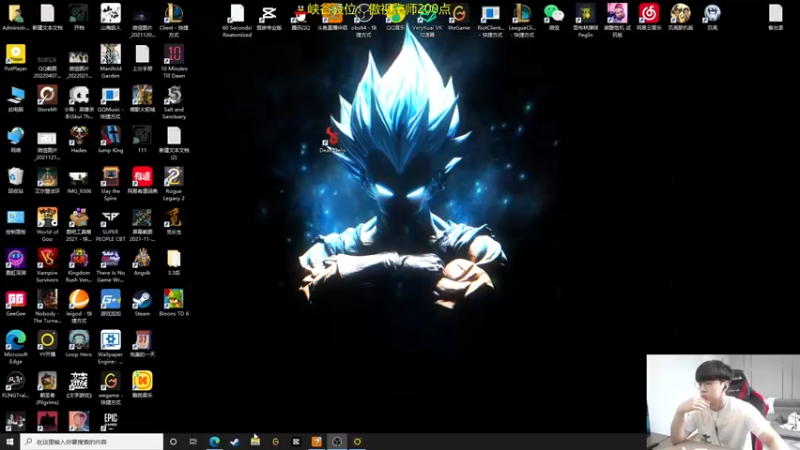Click the Windows Start button
The height and width of the screenshot is (450, 800).
[10, 441]
